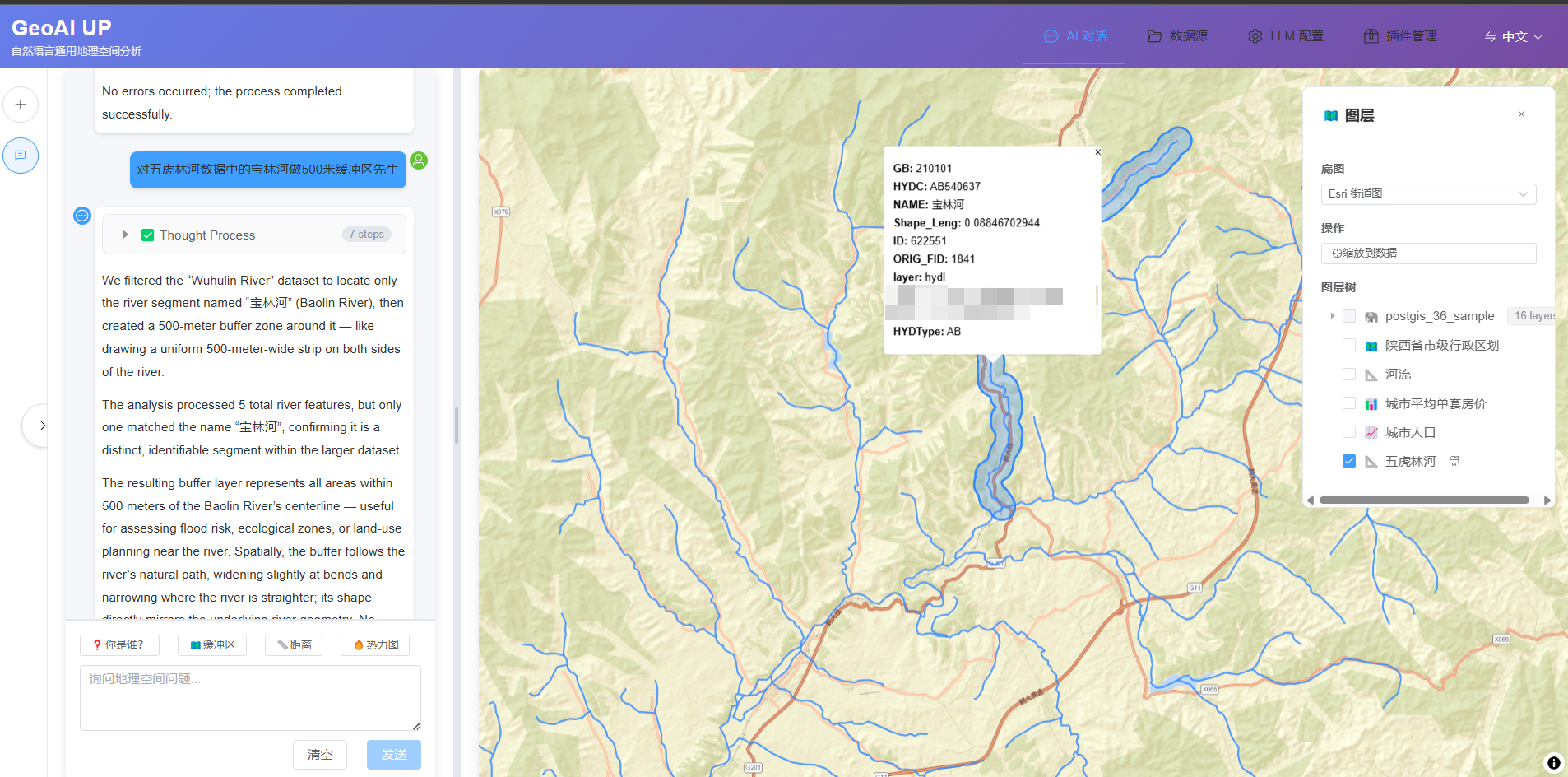Uncheck the 五虎林河 layer checkbox

point(1349,461)
